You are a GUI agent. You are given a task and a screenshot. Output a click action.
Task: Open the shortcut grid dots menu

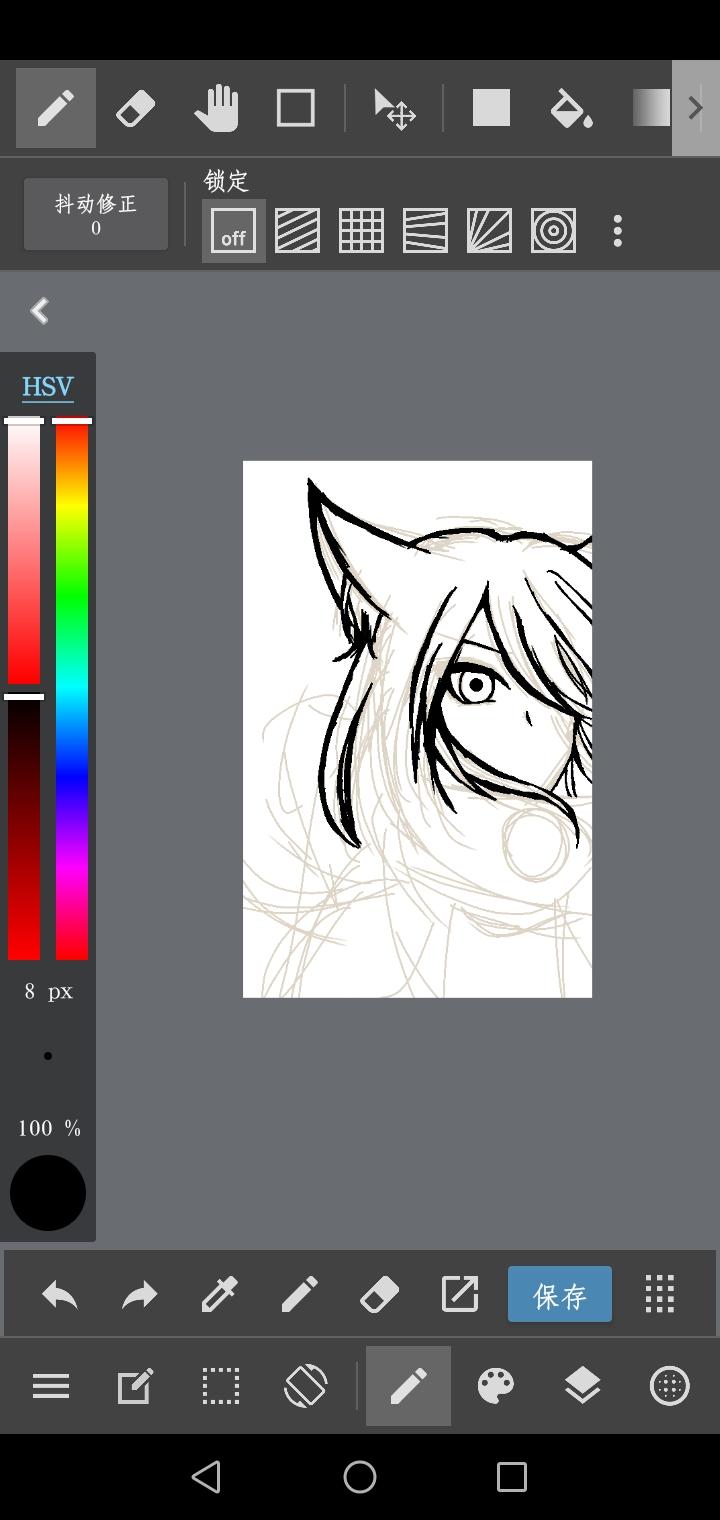click(x=660, y=1294)
